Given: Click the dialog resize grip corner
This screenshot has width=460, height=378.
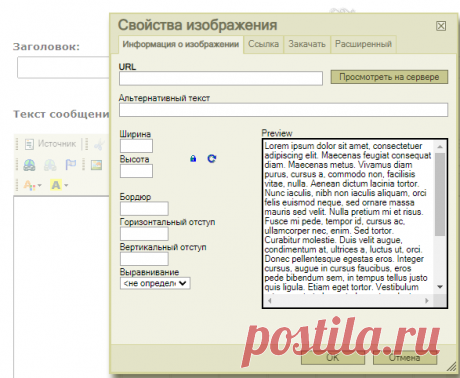Looking at the screenshot, I should click(452, 367).
